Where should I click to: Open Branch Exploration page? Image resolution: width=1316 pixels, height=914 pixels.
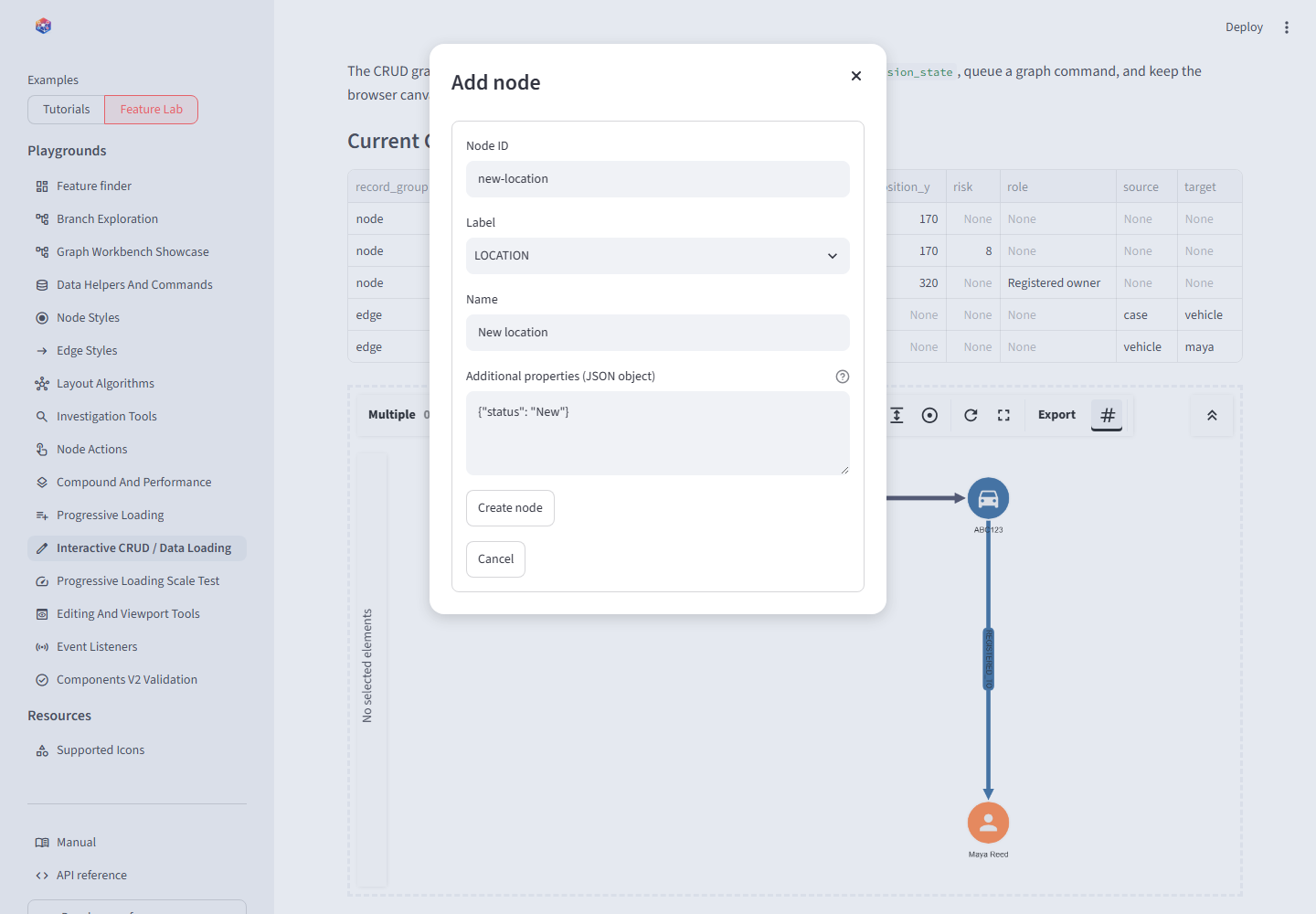point(137,219)
